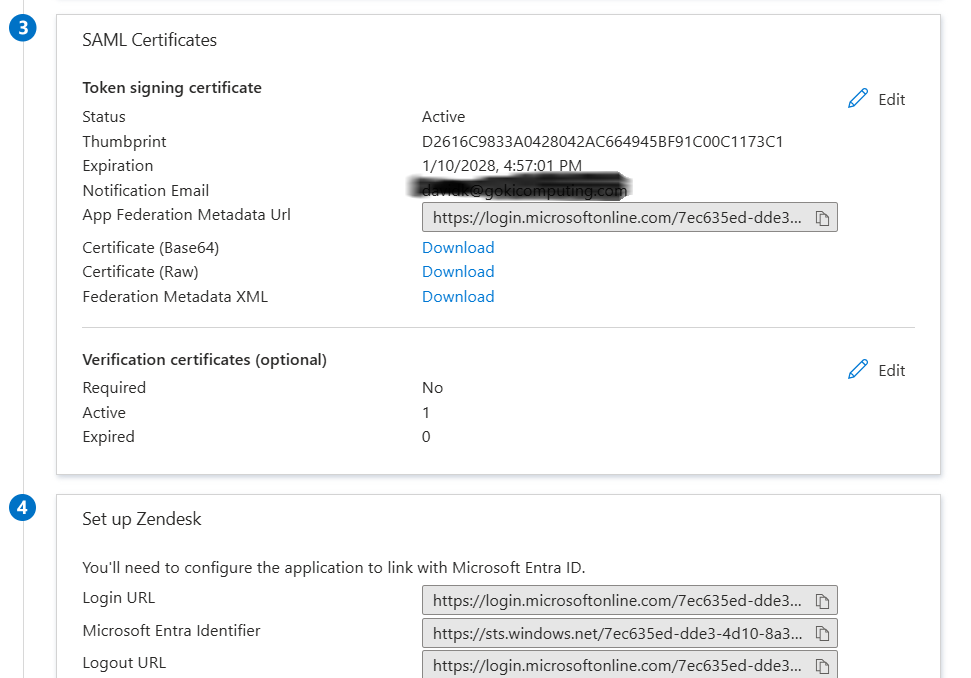Viewport: 971px width, 678px height.
Task: Click the Expired label
Action: pyautogui.click(x=108, y=437)
